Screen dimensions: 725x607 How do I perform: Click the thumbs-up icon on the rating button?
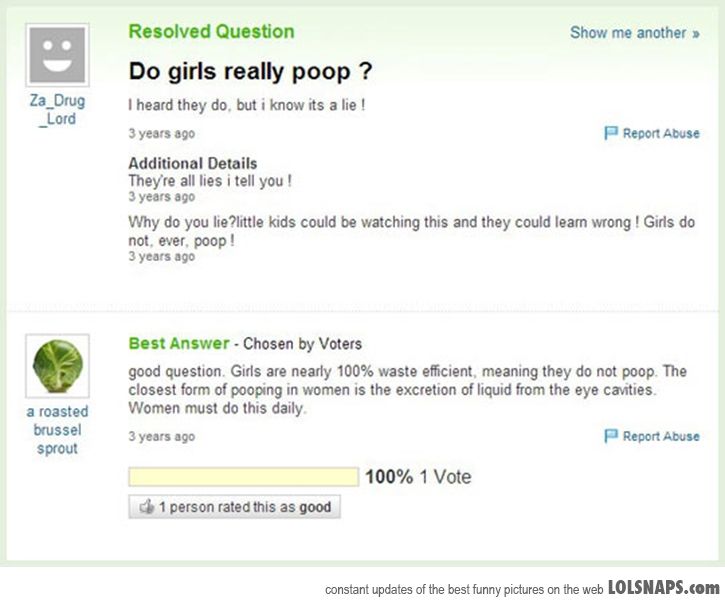[x=144, y=507]
